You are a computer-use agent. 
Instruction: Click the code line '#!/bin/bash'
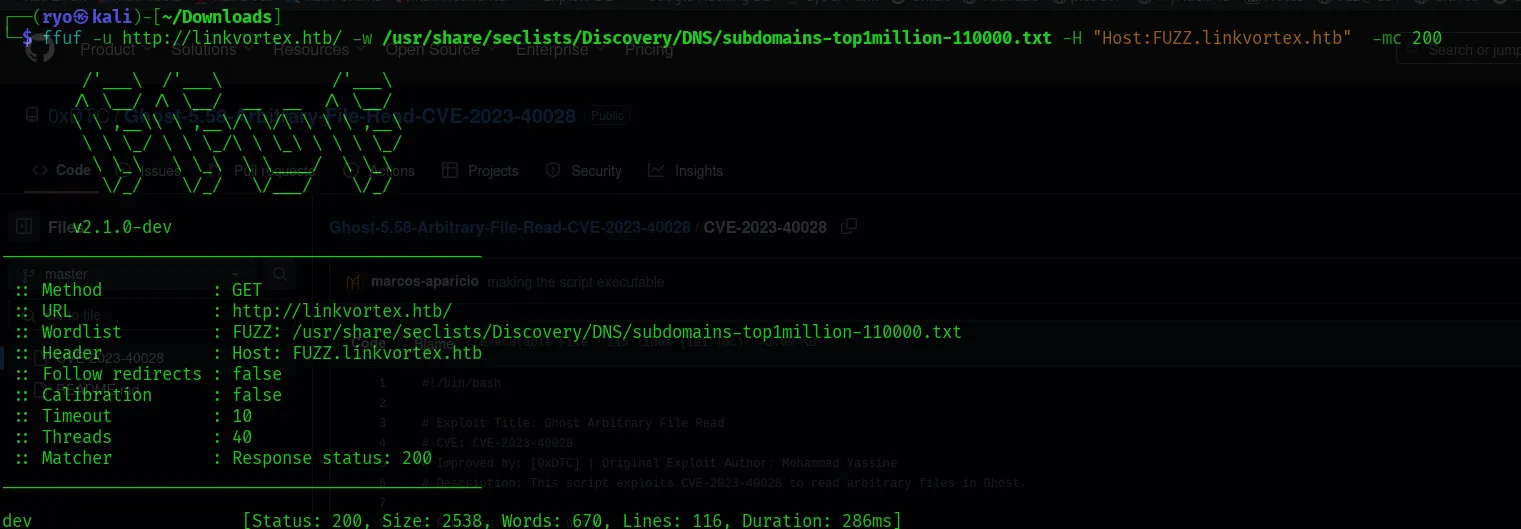click(461, 383)
